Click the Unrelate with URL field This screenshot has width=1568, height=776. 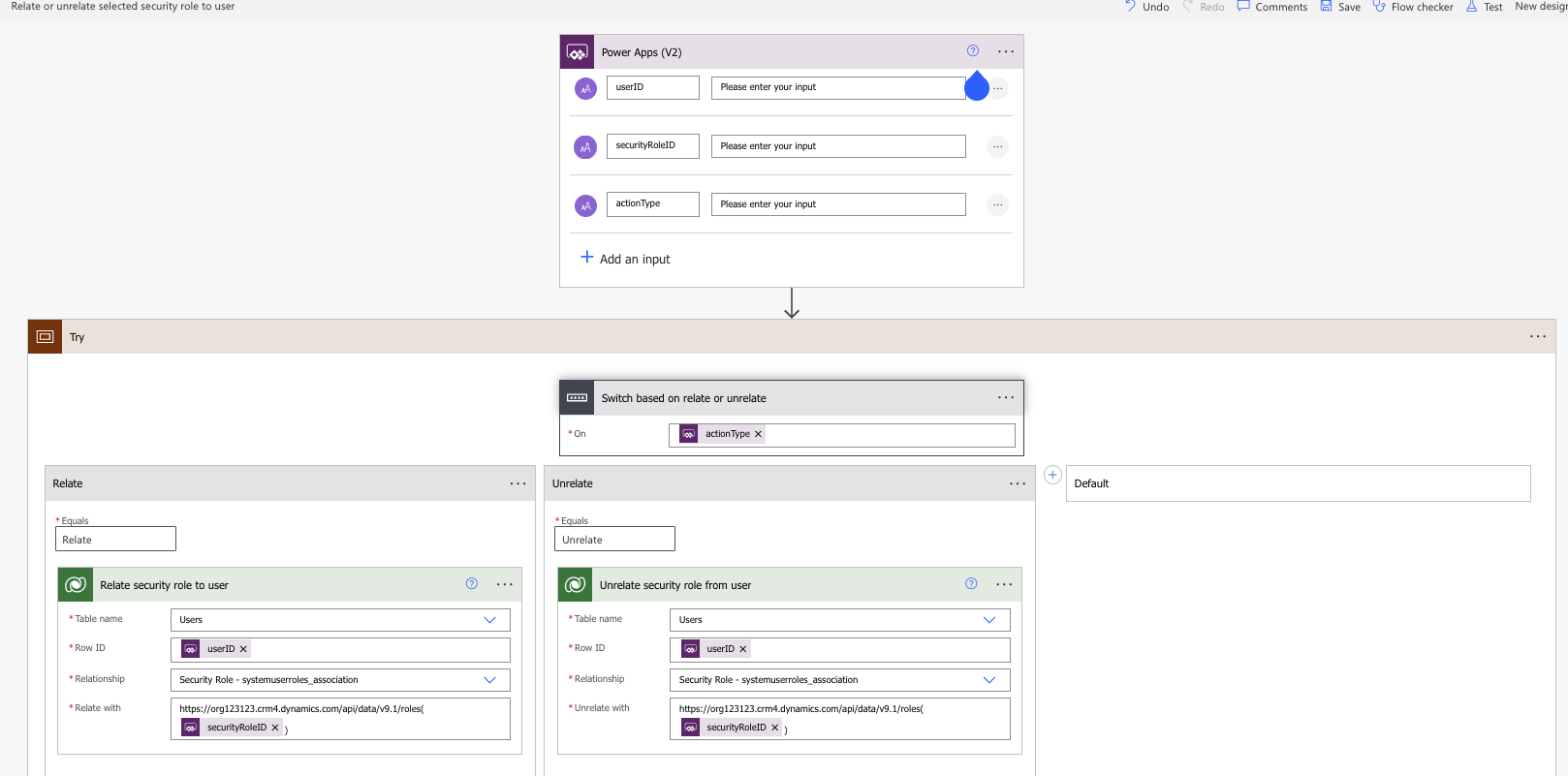point(839,719)
